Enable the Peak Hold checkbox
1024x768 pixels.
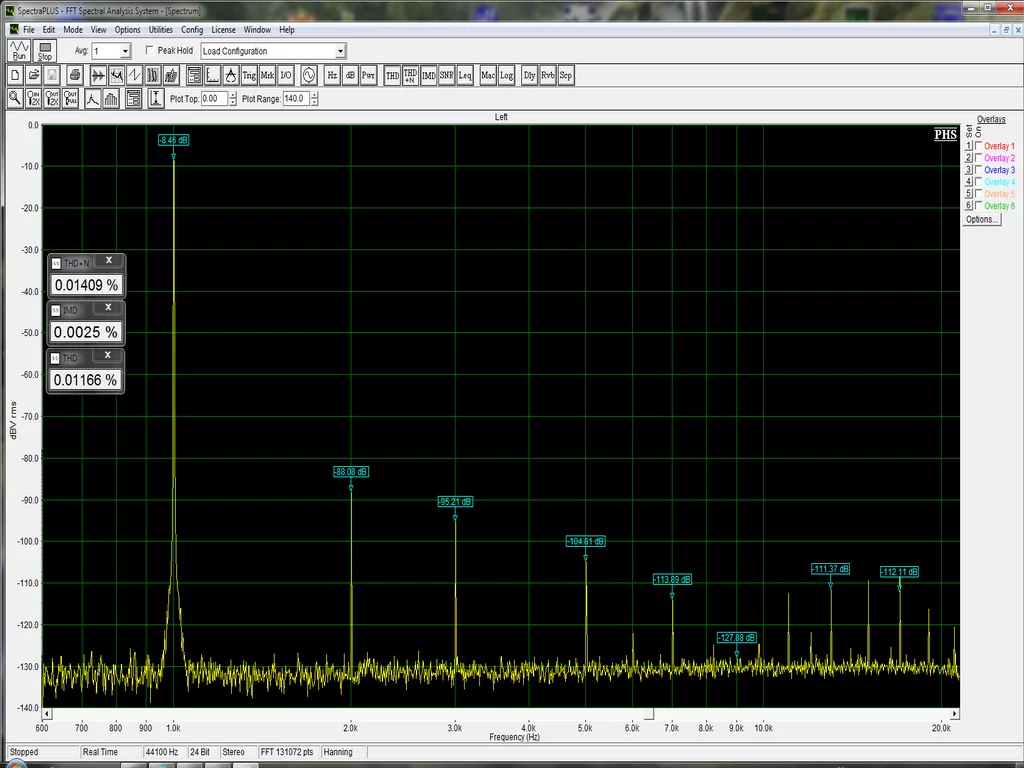click(x=151, y=51)
